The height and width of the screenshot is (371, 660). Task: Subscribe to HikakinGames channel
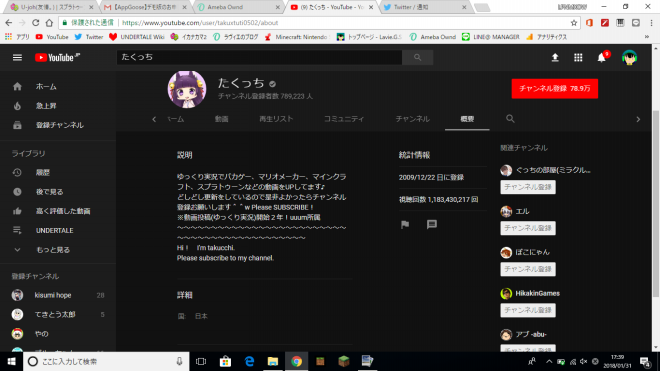tap(528, 310)
